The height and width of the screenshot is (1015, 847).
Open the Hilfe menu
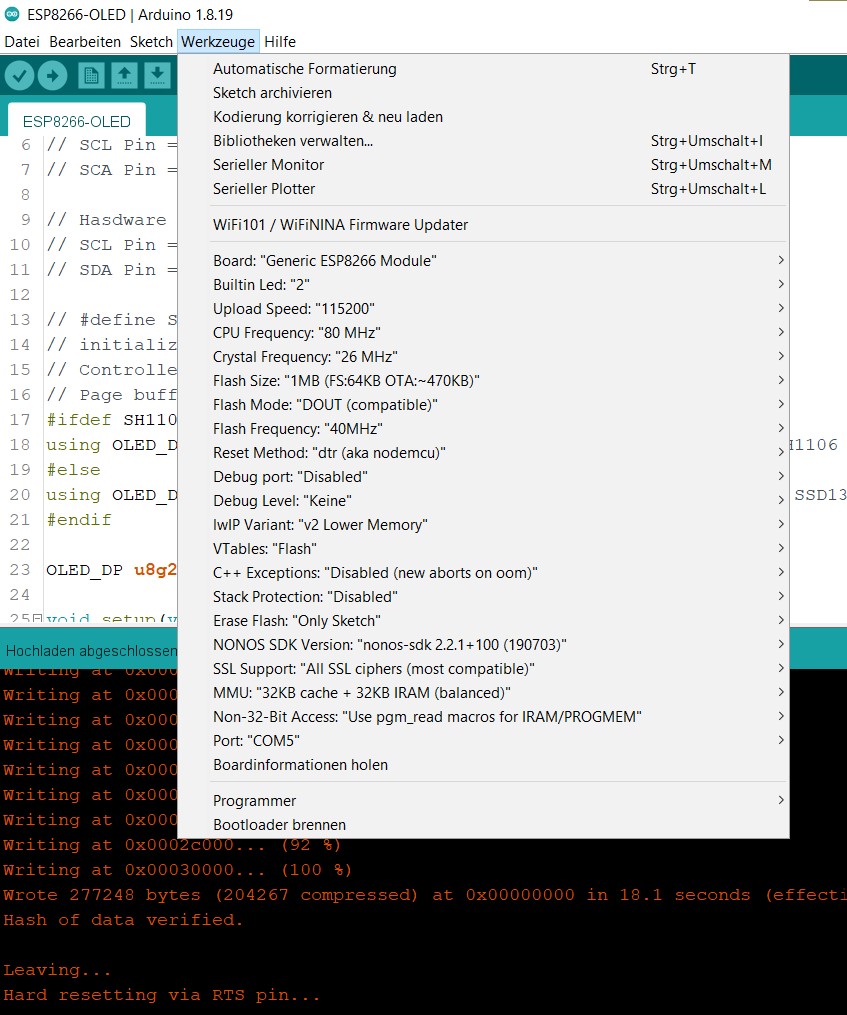click(280, 41)
